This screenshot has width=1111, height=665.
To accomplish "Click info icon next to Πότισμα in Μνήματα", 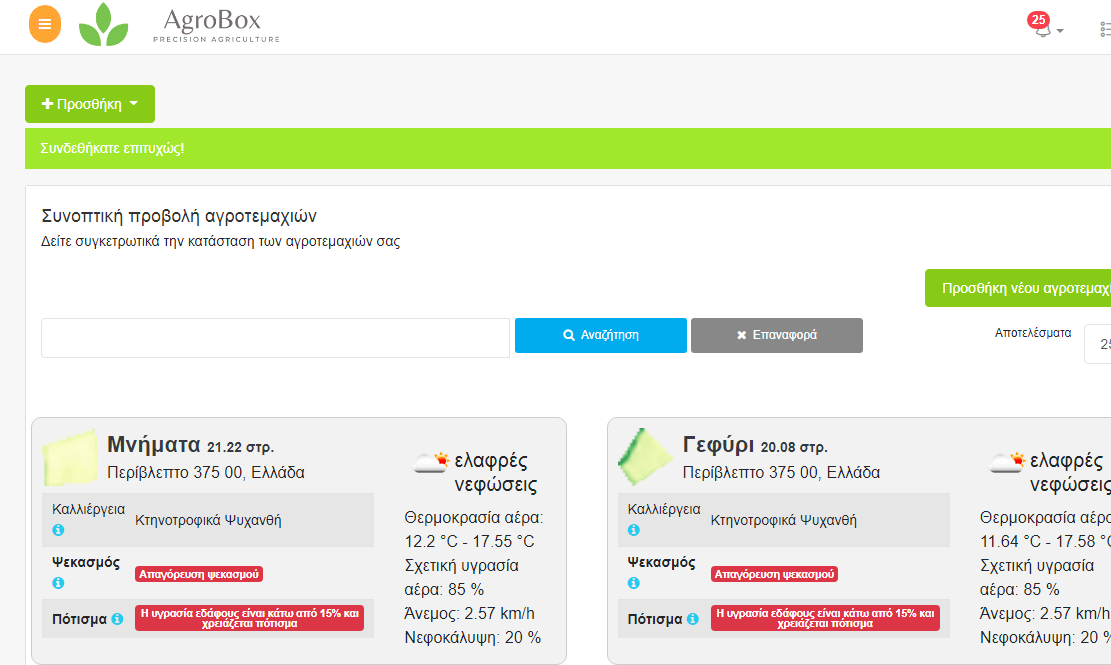I will 117,619.
